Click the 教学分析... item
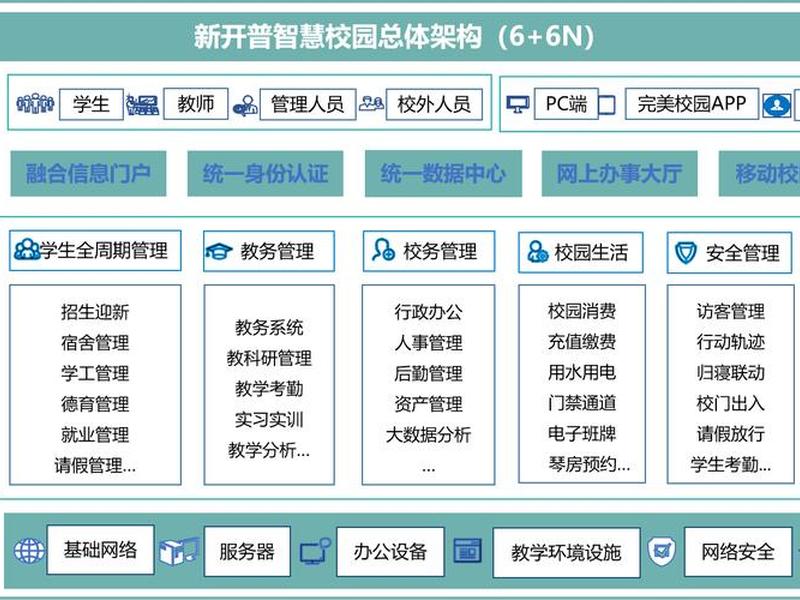Viewport: 800px width, 600px height. (x=269, y=451)
